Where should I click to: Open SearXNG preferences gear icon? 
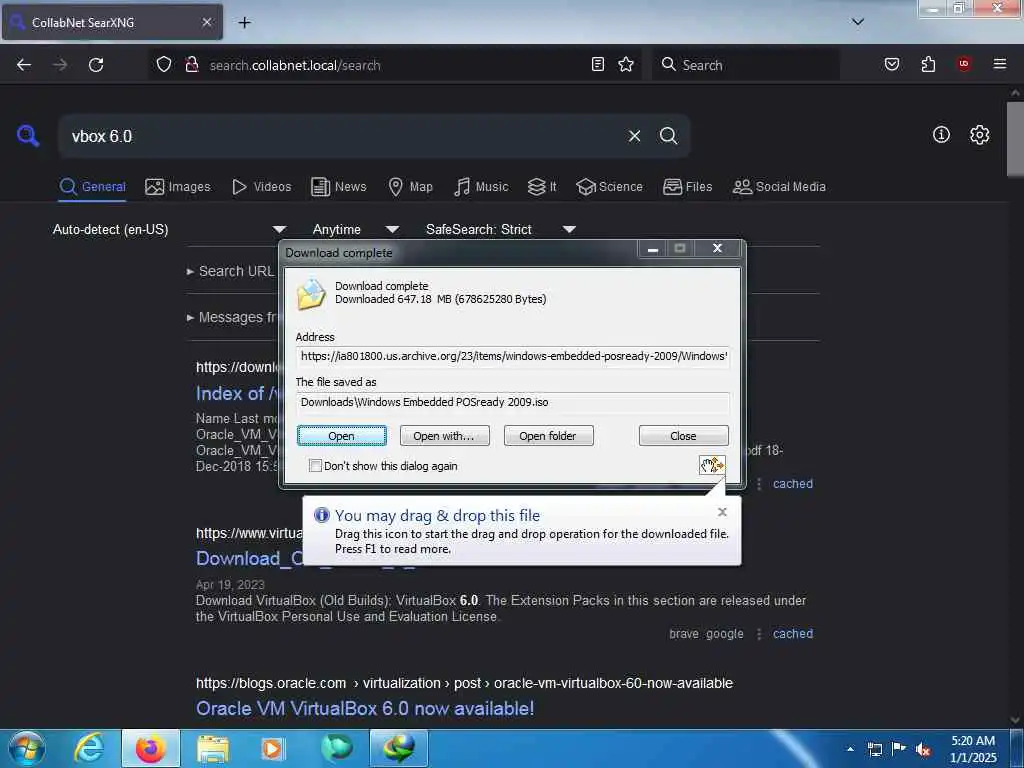click(x=980, y=135)
